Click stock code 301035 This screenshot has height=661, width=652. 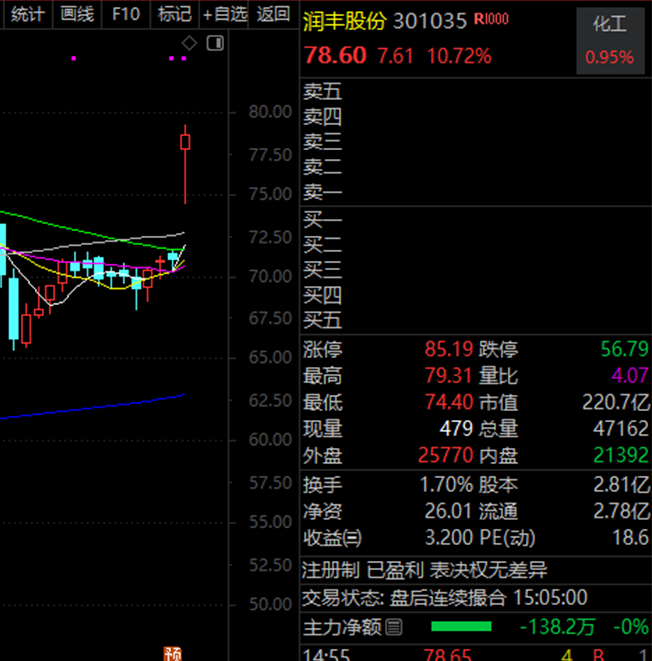(x=430, y=21)
